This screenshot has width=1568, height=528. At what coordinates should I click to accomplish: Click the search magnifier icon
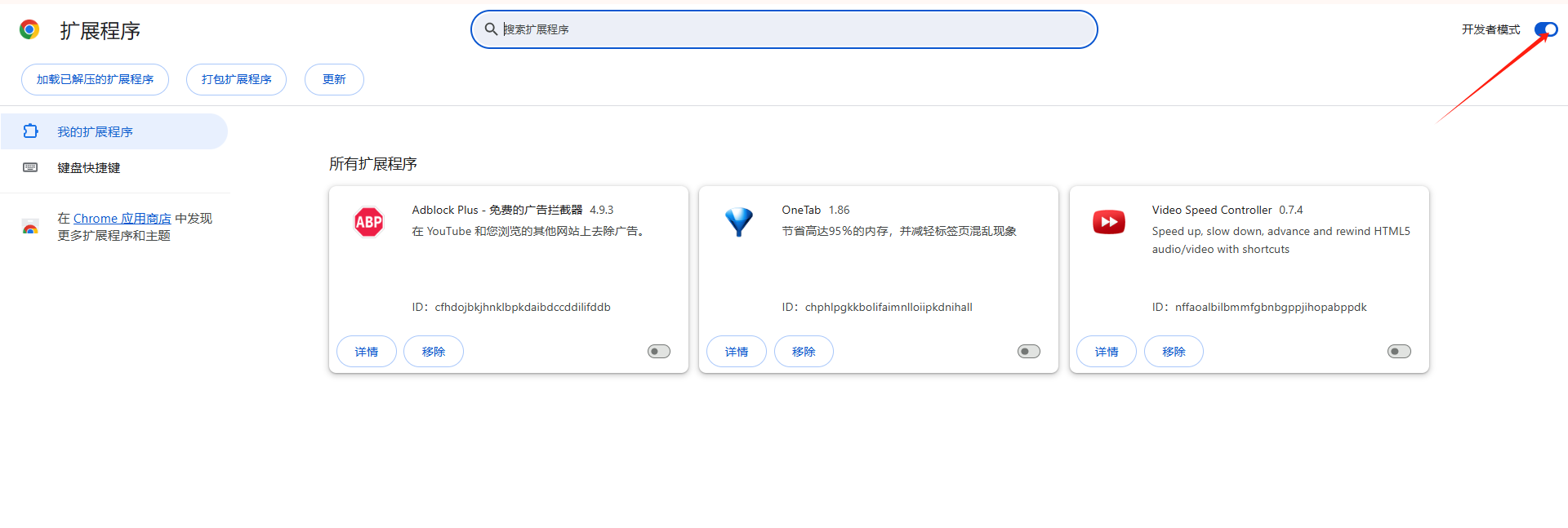point(491,29)
